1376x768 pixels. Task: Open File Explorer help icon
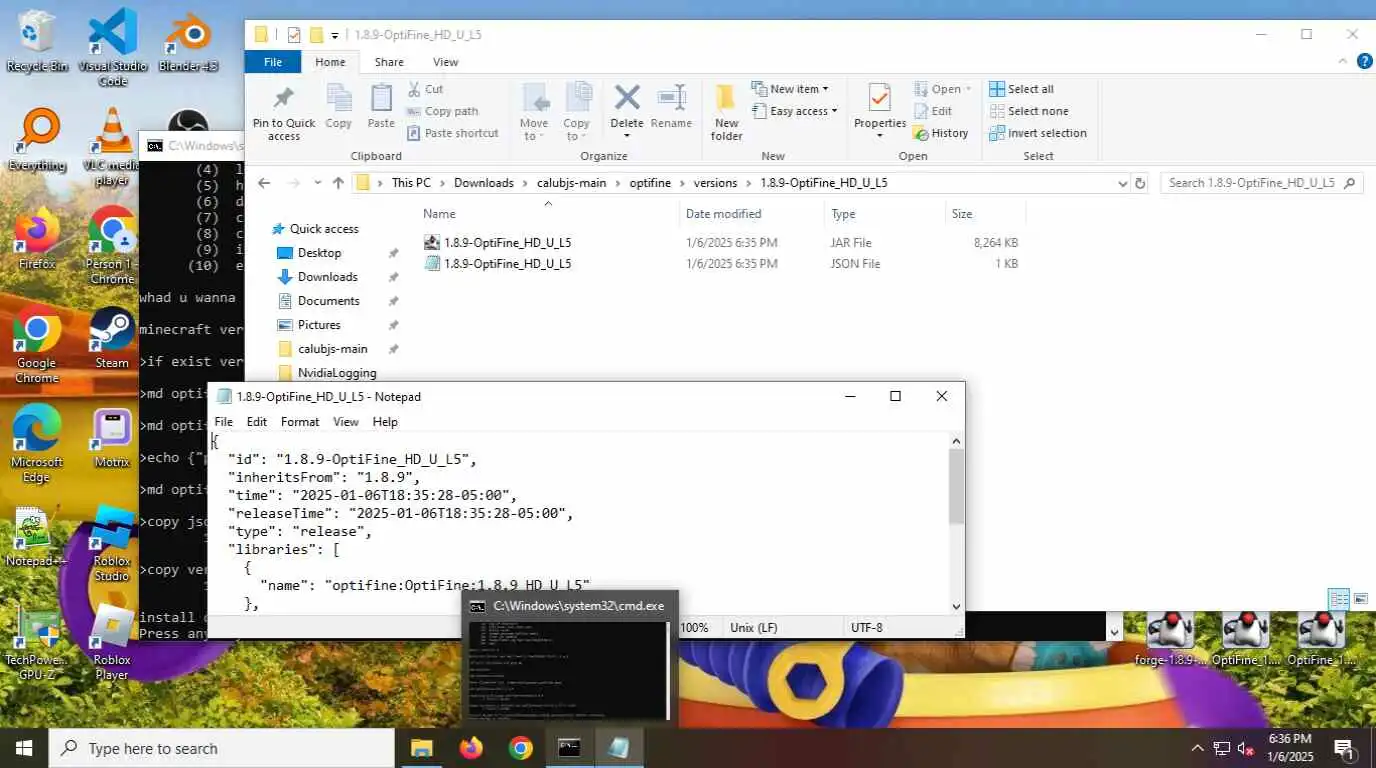(1364, 62)
